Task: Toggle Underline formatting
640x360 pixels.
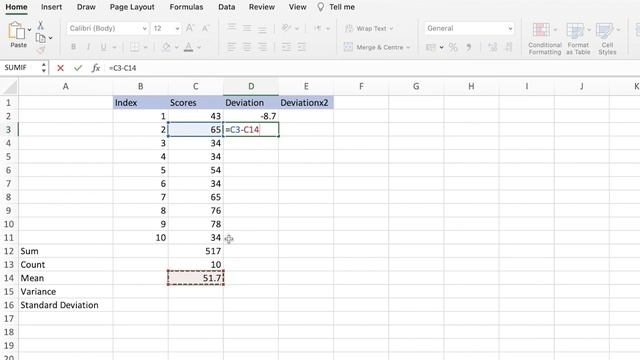Action: [x=104, y=47]
